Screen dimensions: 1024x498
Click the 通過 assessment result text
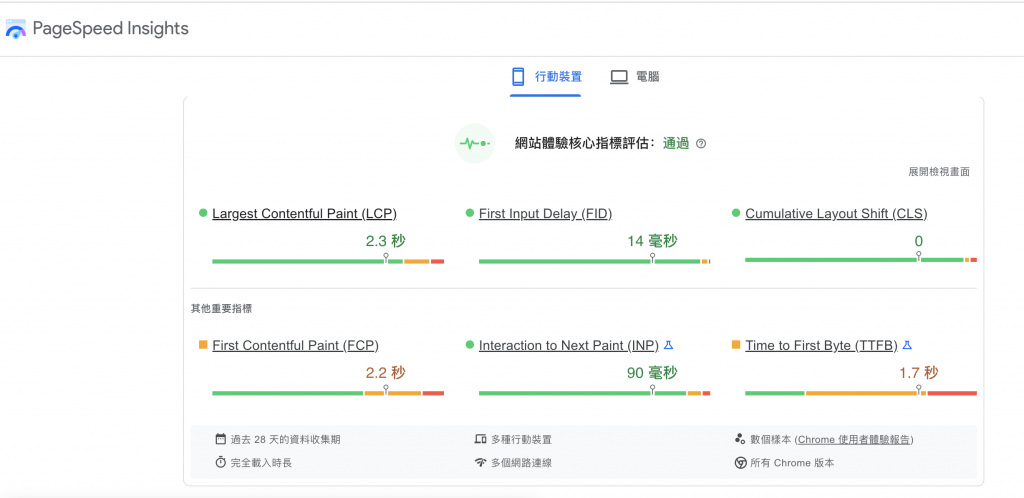point(676,144)
